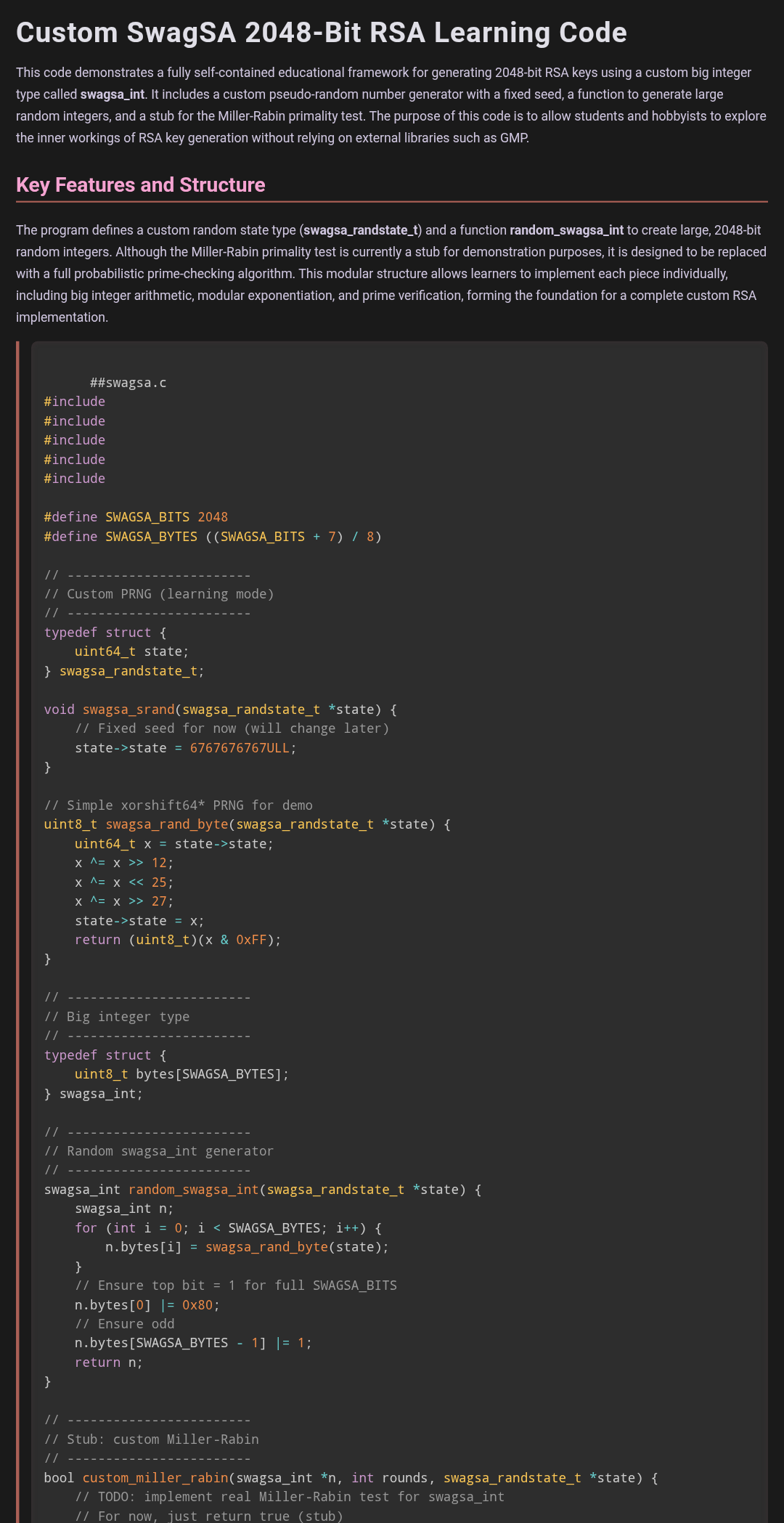This screenshot has width=784, height=1523.
Task: Click '#define SWAGSA_BITS 2048' line
Action: pyautogui.click(x=136, y=517)
